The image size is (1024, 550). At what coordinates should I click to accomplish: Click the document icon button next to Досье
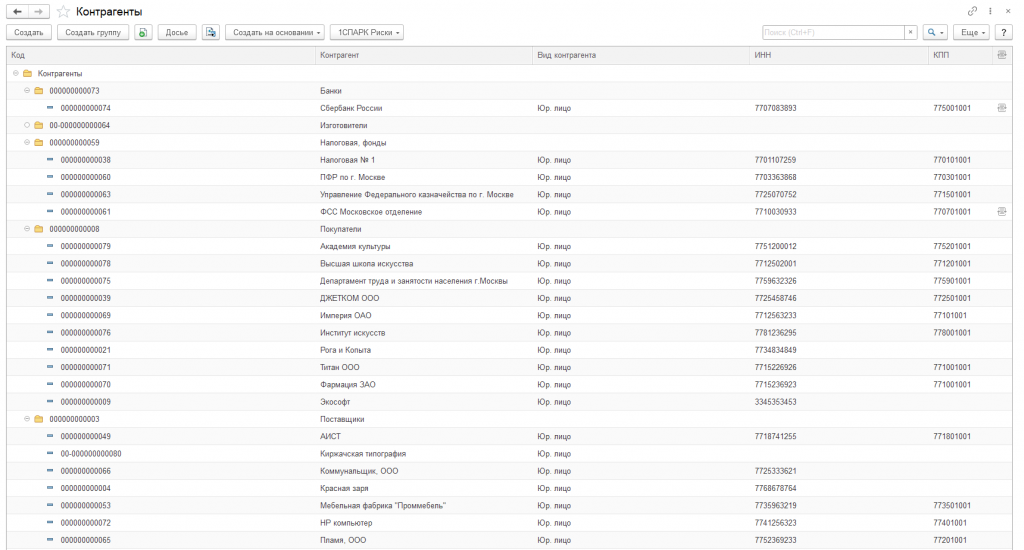pyautogui.click(x=211, y=32)
